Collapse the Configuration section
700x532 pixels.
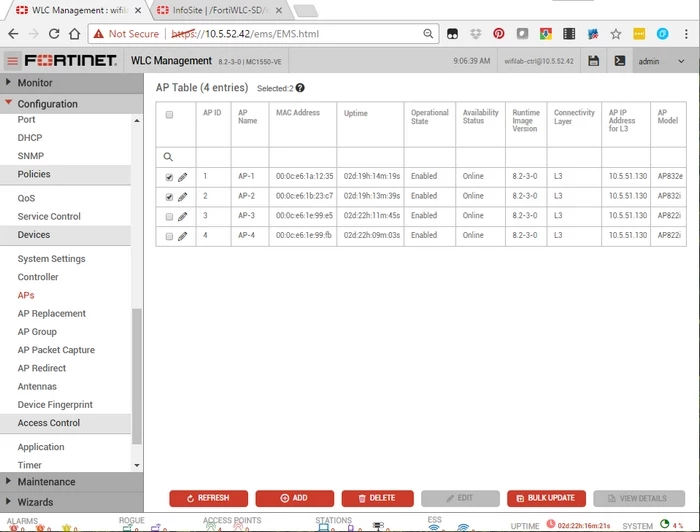[71, 104]
